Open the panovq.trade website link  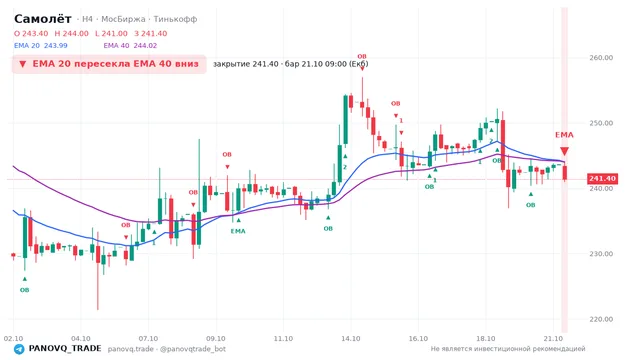131,349
